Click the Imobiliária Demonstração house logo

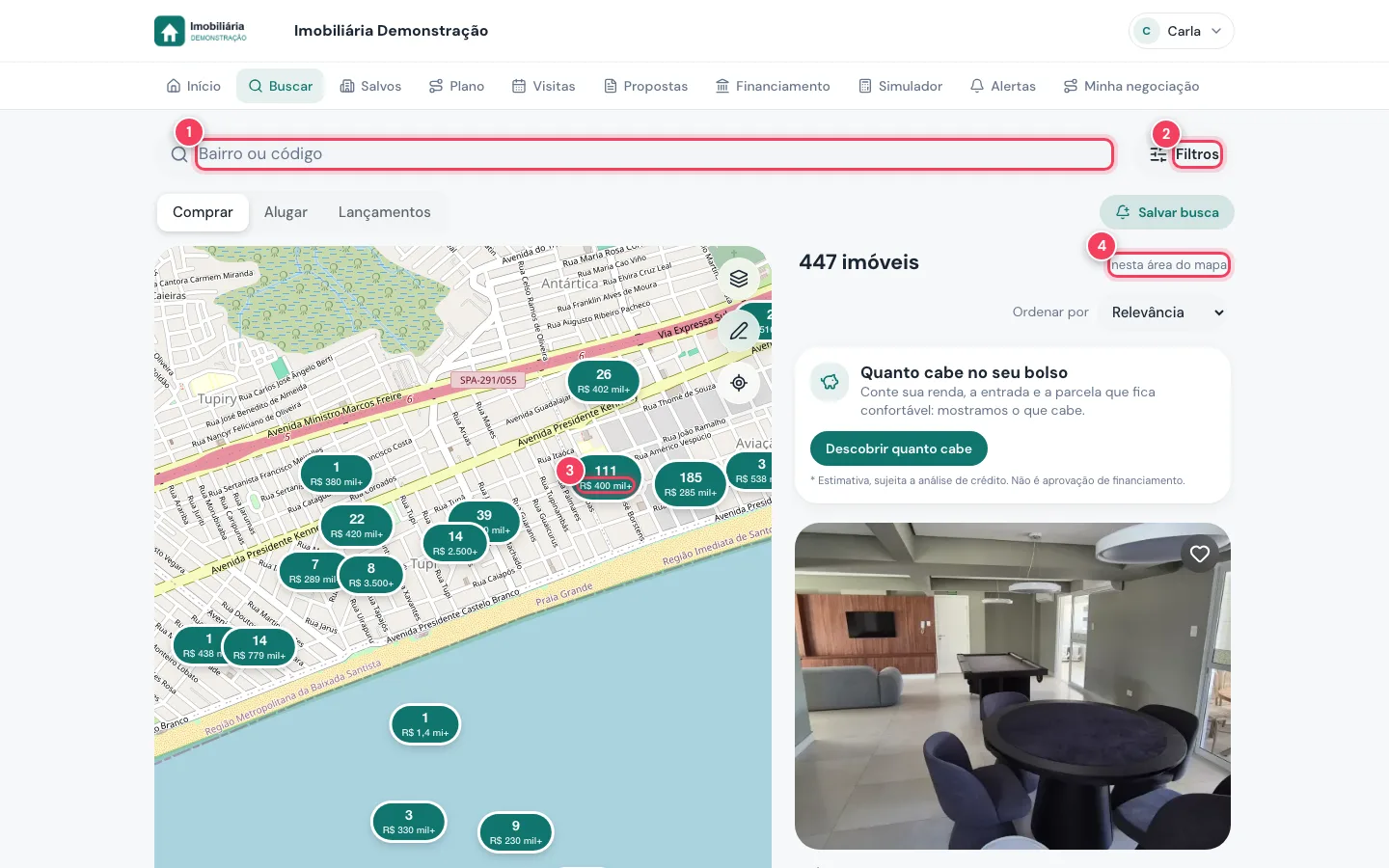point(201,31)
